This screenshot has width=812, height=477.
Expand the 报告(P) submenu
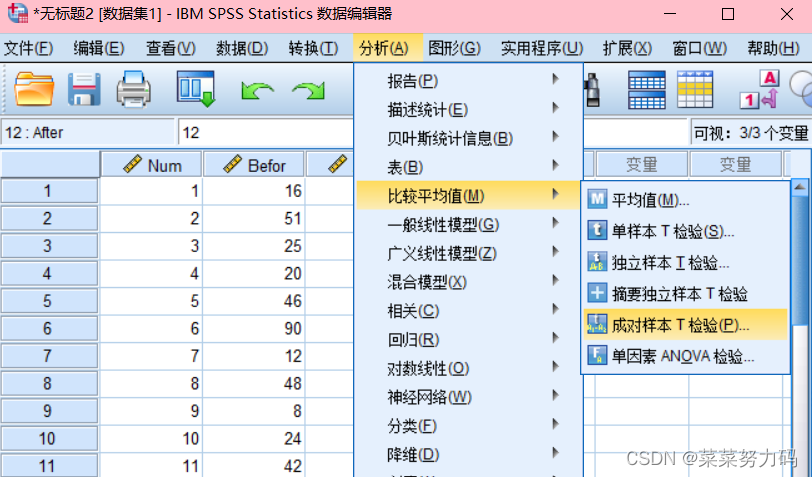(x=469, y=81)
